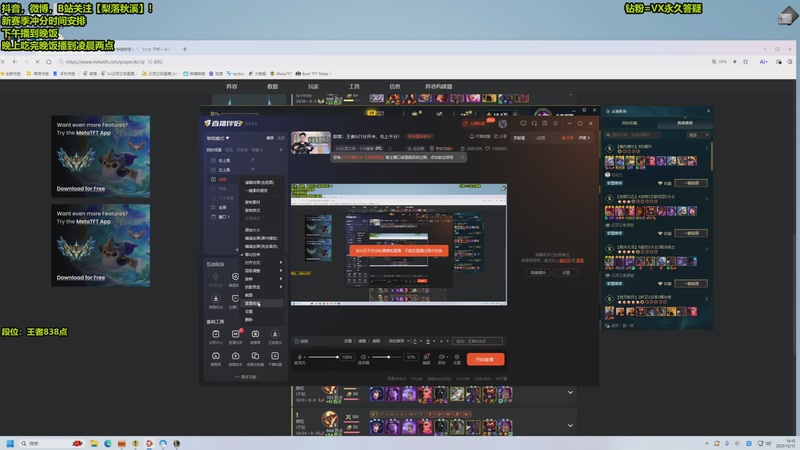The height and width of the screenshot is (450, 800).
Task: Add a new scene with the plus icon
Action: click(281, 150)
